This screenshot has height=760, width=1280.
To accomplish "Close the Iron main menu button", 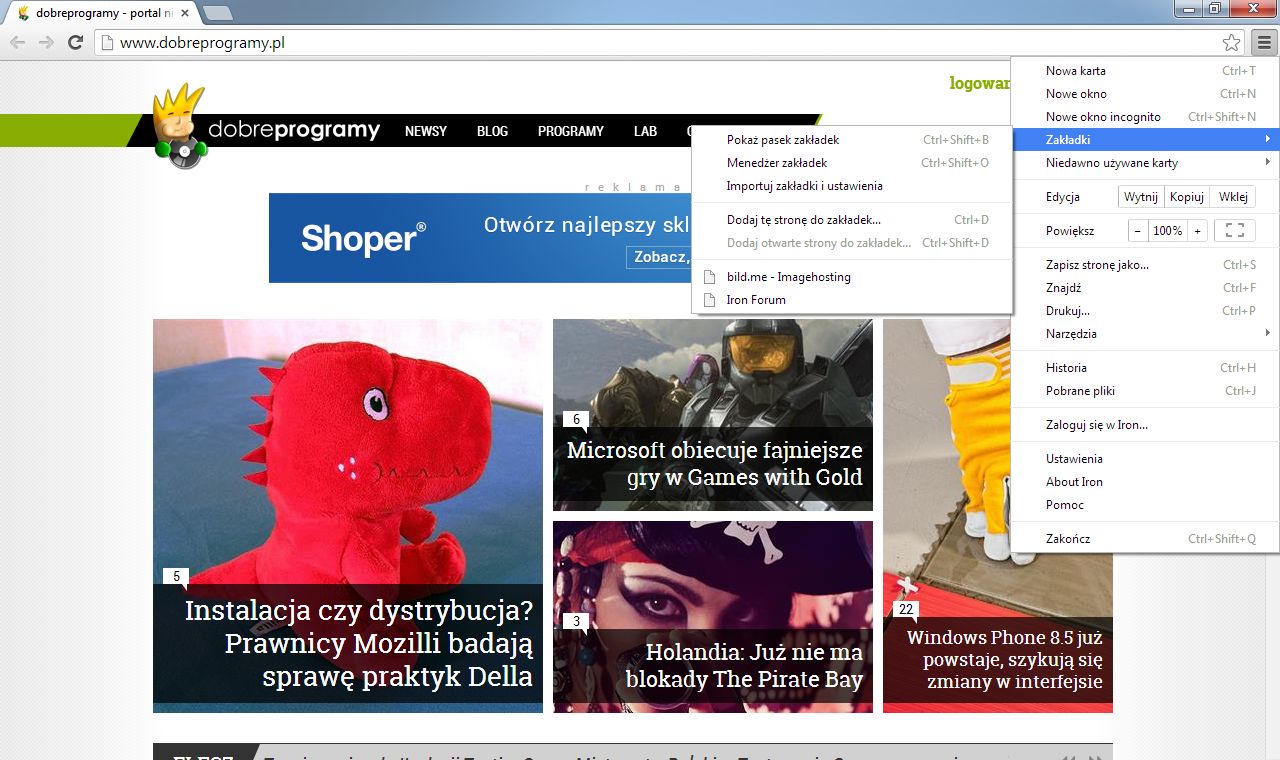I will point(1264,42).
